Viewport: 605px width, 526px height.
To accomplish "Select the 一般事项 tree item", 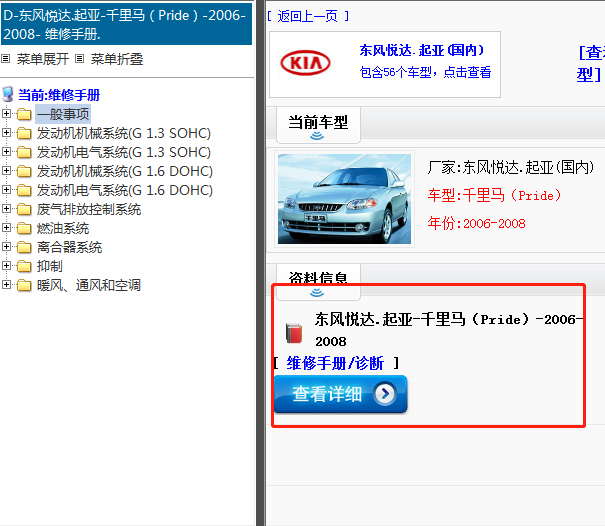I will 63,114.
